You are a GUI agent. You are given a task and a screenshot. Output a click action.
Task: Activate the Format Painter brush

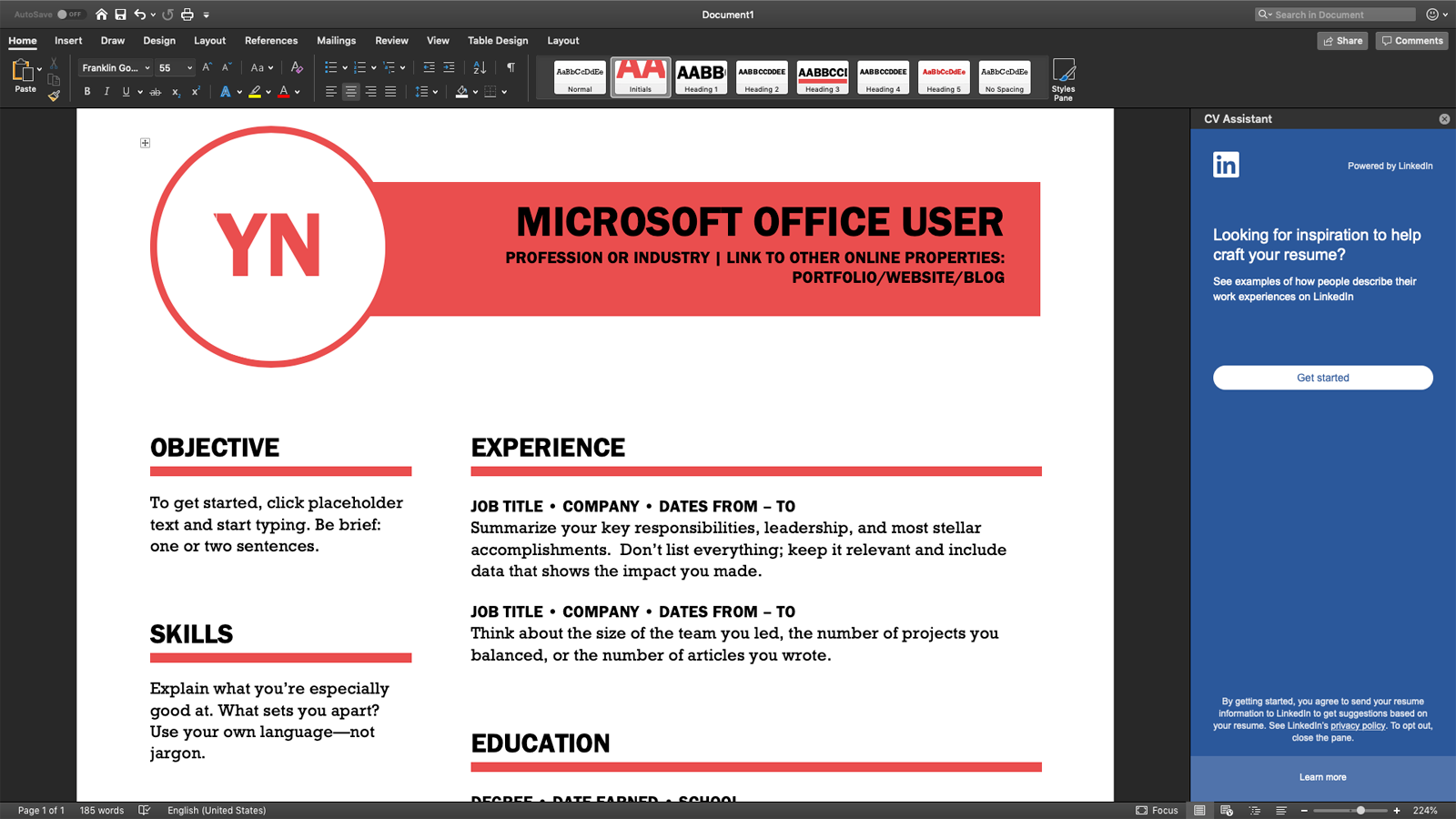[54, 95]
